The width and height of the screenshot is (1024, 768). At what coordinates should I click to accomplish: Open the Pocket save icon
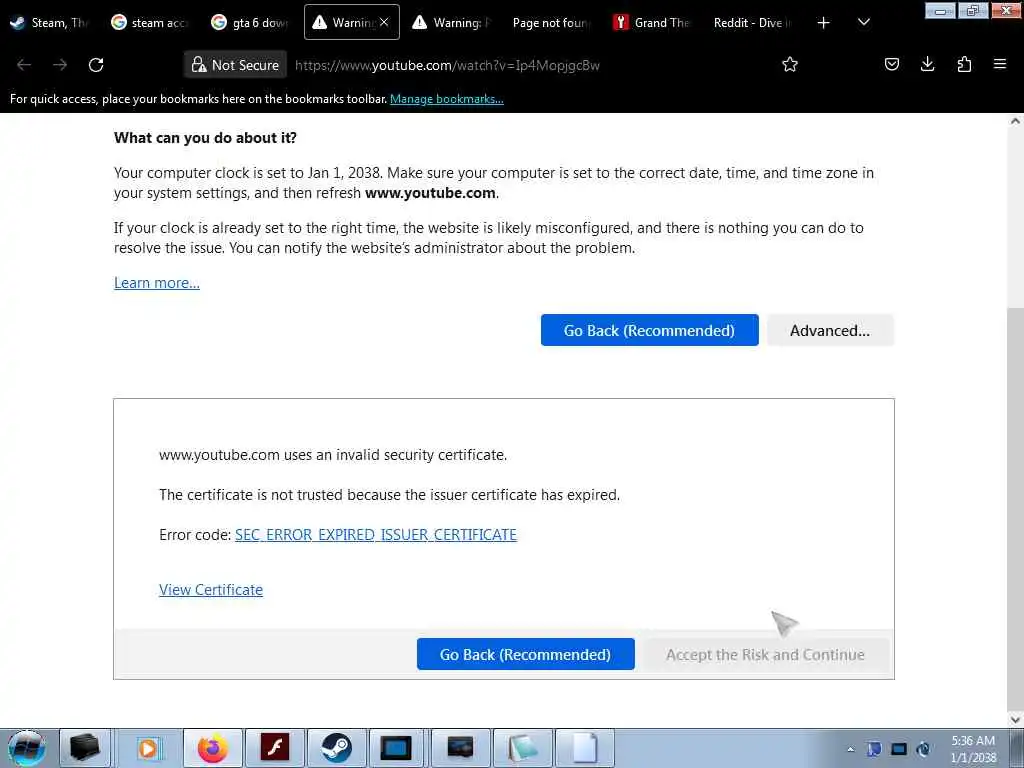pyautogui.click(x=891, y=64)
